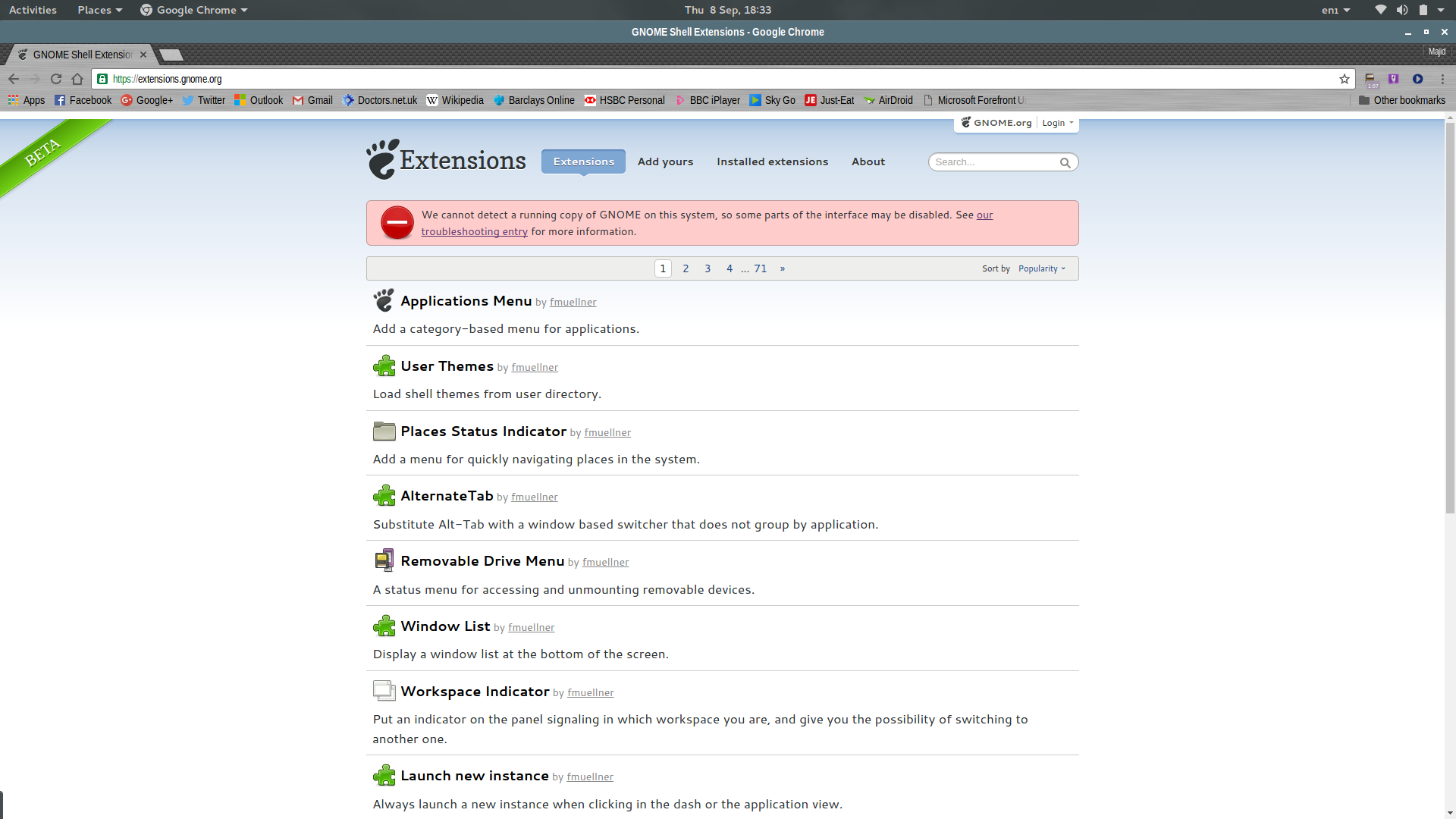Click the address bar URL

click(167, 79)
